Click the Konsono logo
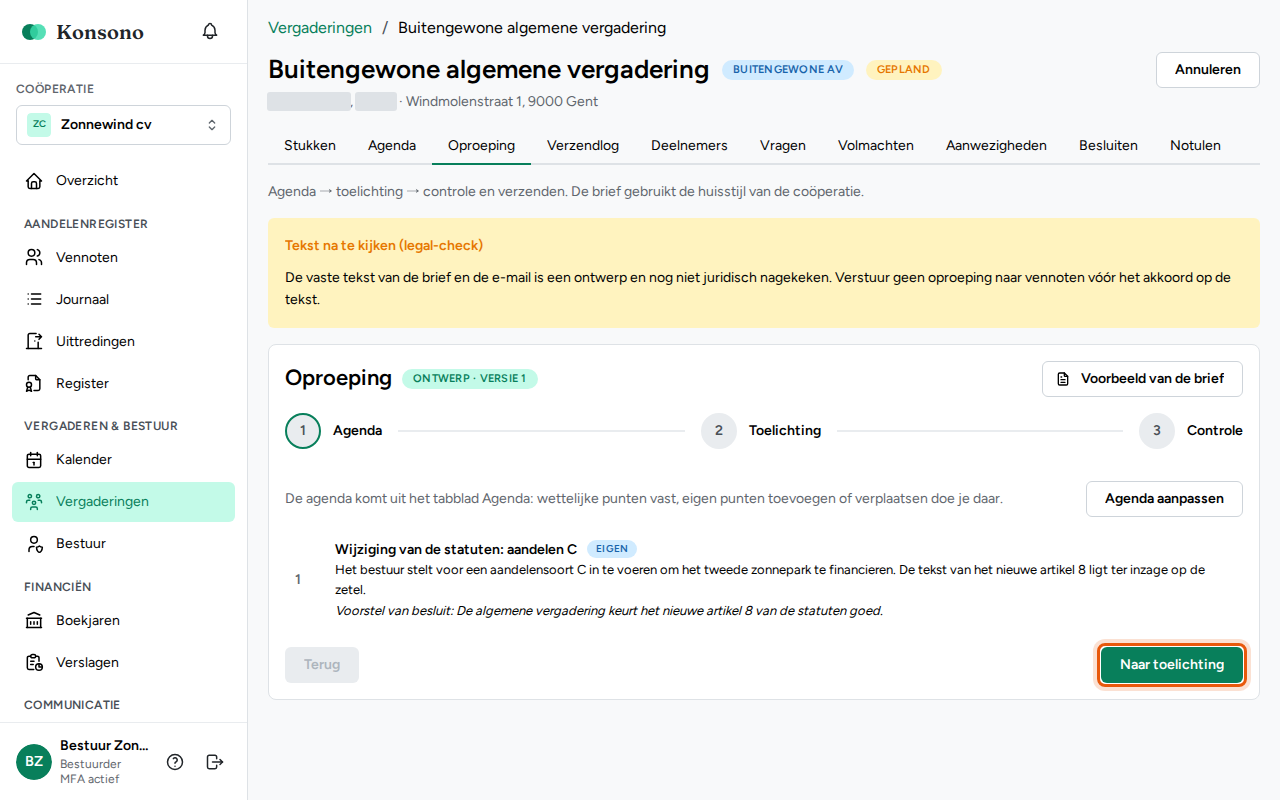This screenshot has height=800, width=1280. (x=83, y=32)
